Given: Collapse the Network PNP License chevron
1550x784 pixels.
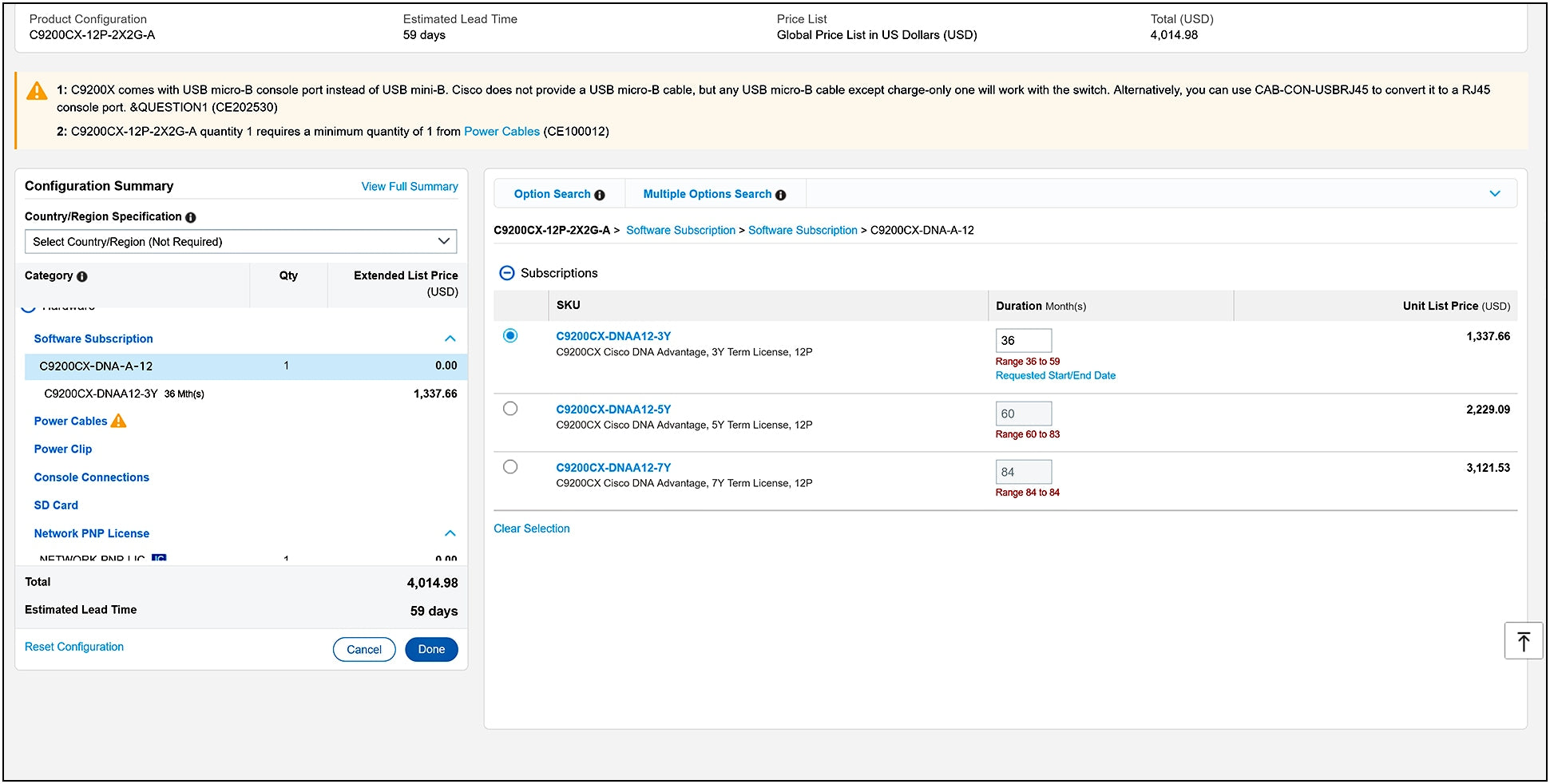Looking at the screenshot, I should pos(450,533).
